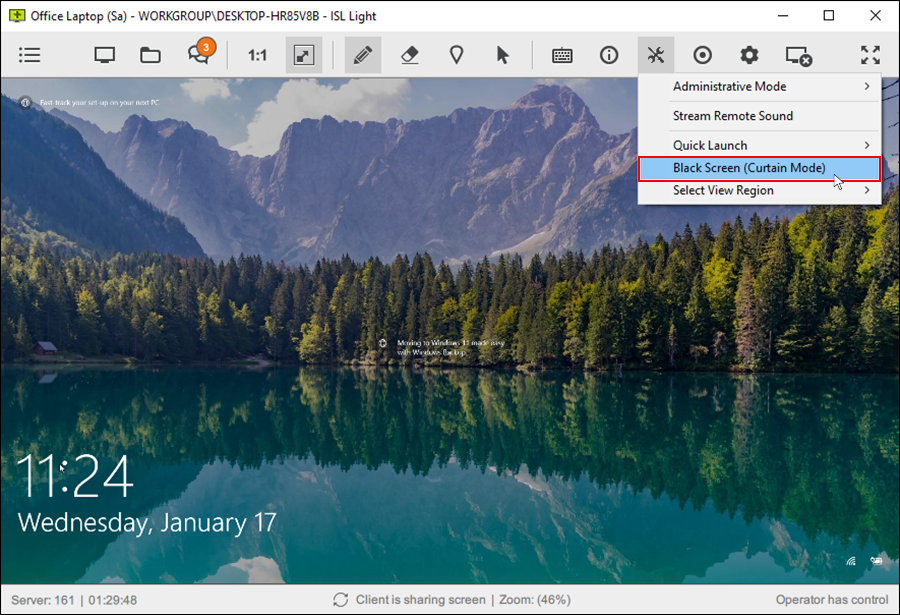Start session recording with the record icon

pyautogui.click(x=702, y=55)
